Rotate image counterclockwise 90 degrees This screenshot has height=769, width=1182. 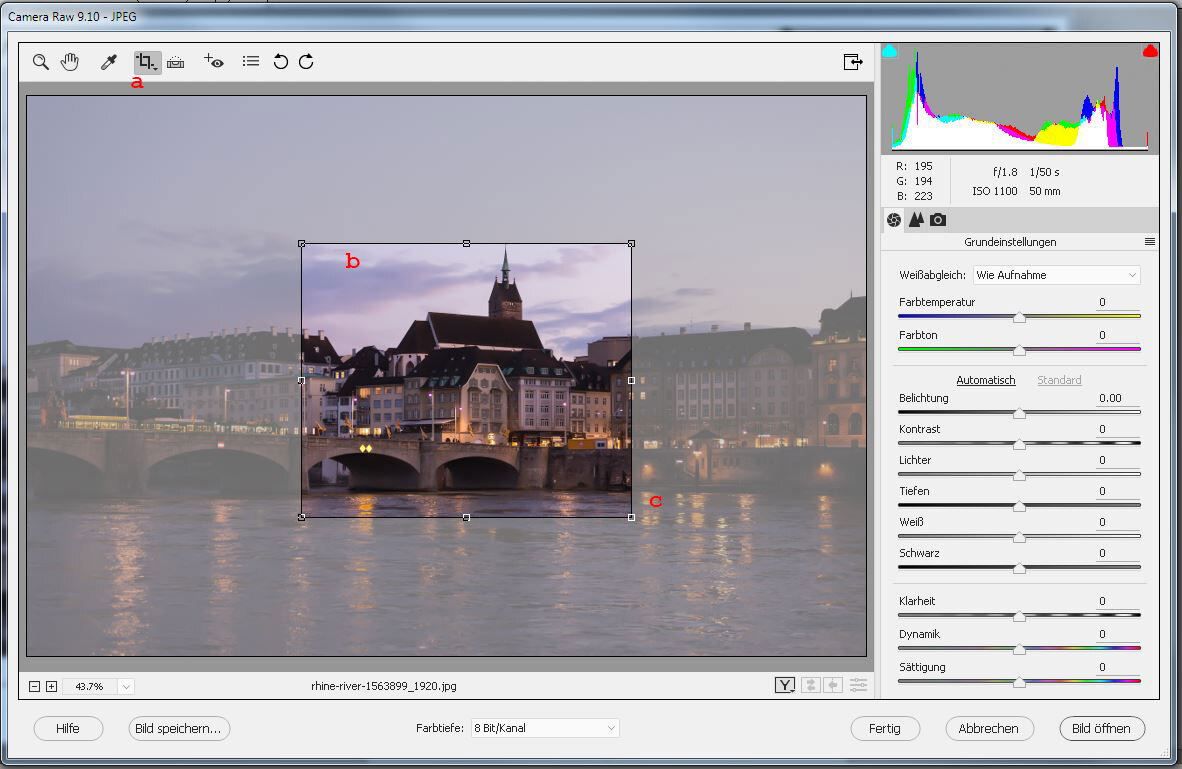tap(281, 62)
